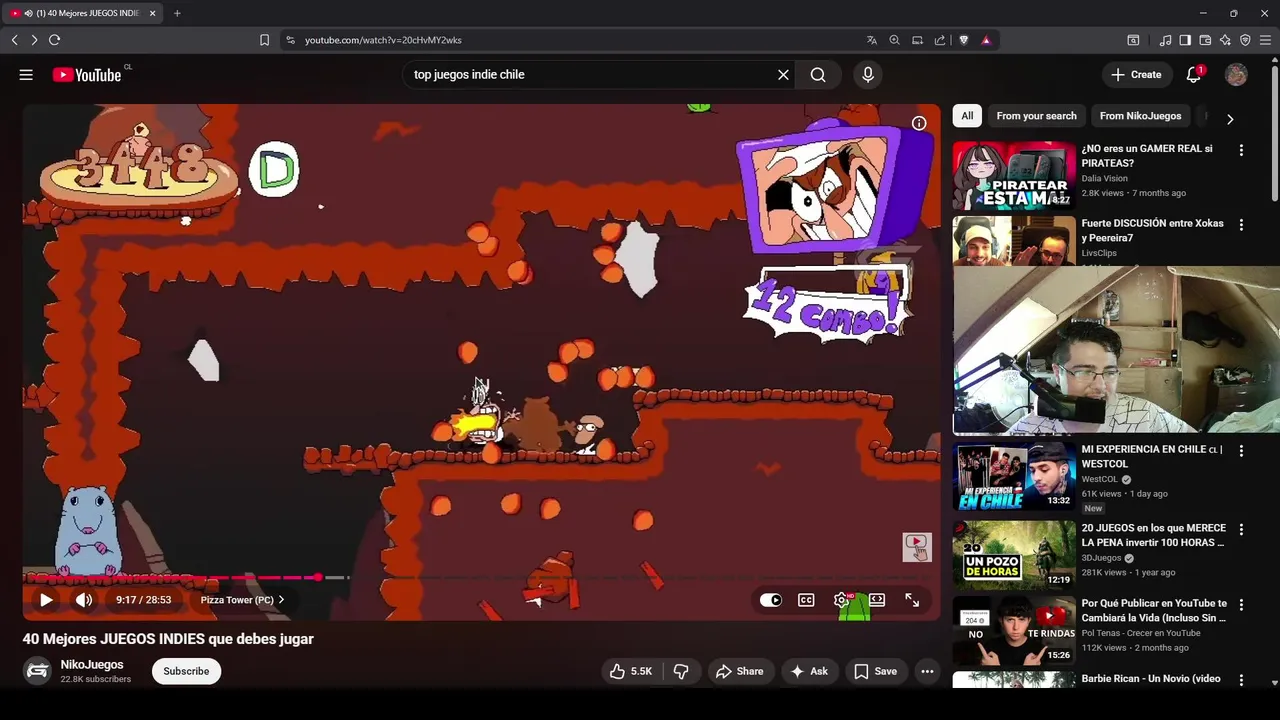Run search with magnifier button
Screen dimensions: 1280x720
point(818,75)
